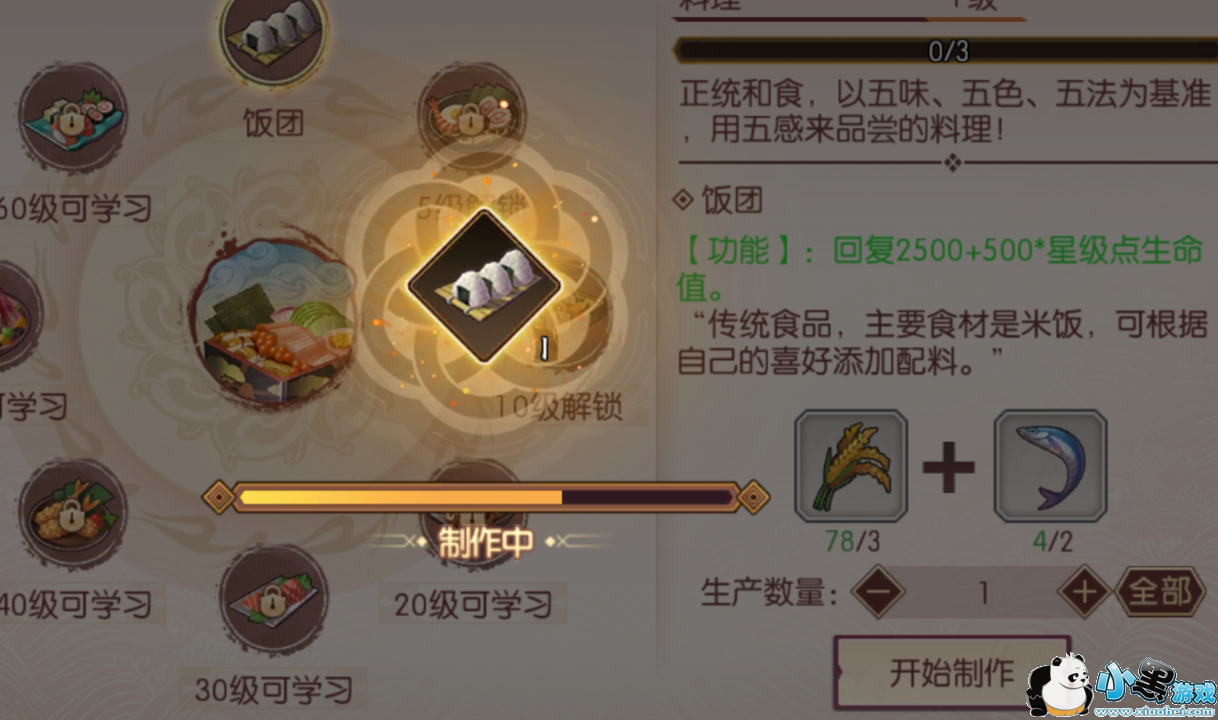The height and width of the screenshot is (720, 1218).
Task: Tap the locked sashimi plate recipe icon
Action: (x=272, y=597)
